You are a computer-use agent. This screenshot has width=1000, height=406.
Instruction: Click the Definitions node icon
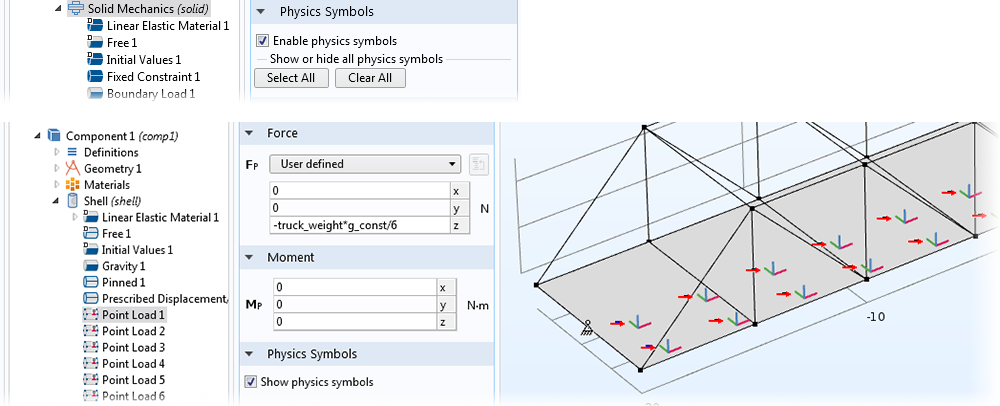pyautogui.click(x=71, y=152)
